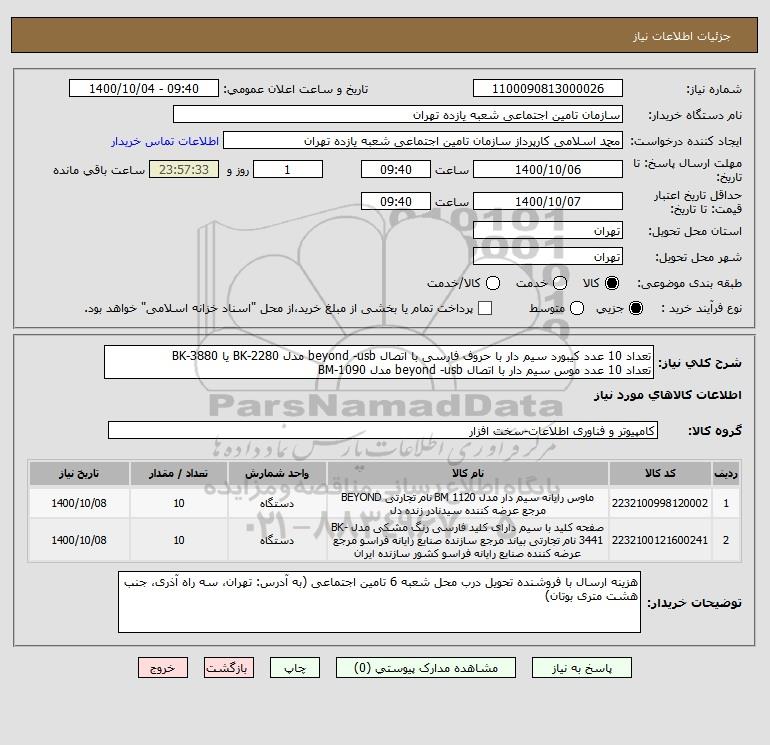The width and height of the screenshot is (770, 745).
Task: Choose the متوسط purchase type radio
Action: click(577, 308)
